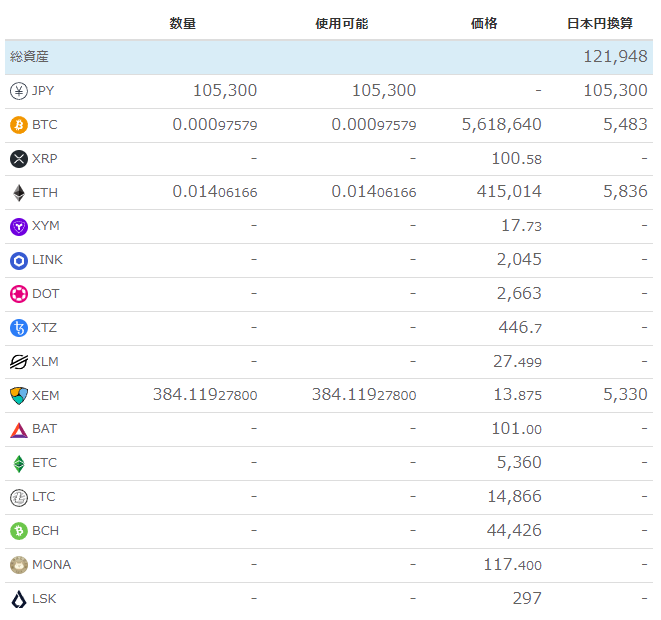Image resolution: width=661 pixels, height=620 pixels.
Task: Click the pink Polkadot DOT icon
Action: [19, 294]
